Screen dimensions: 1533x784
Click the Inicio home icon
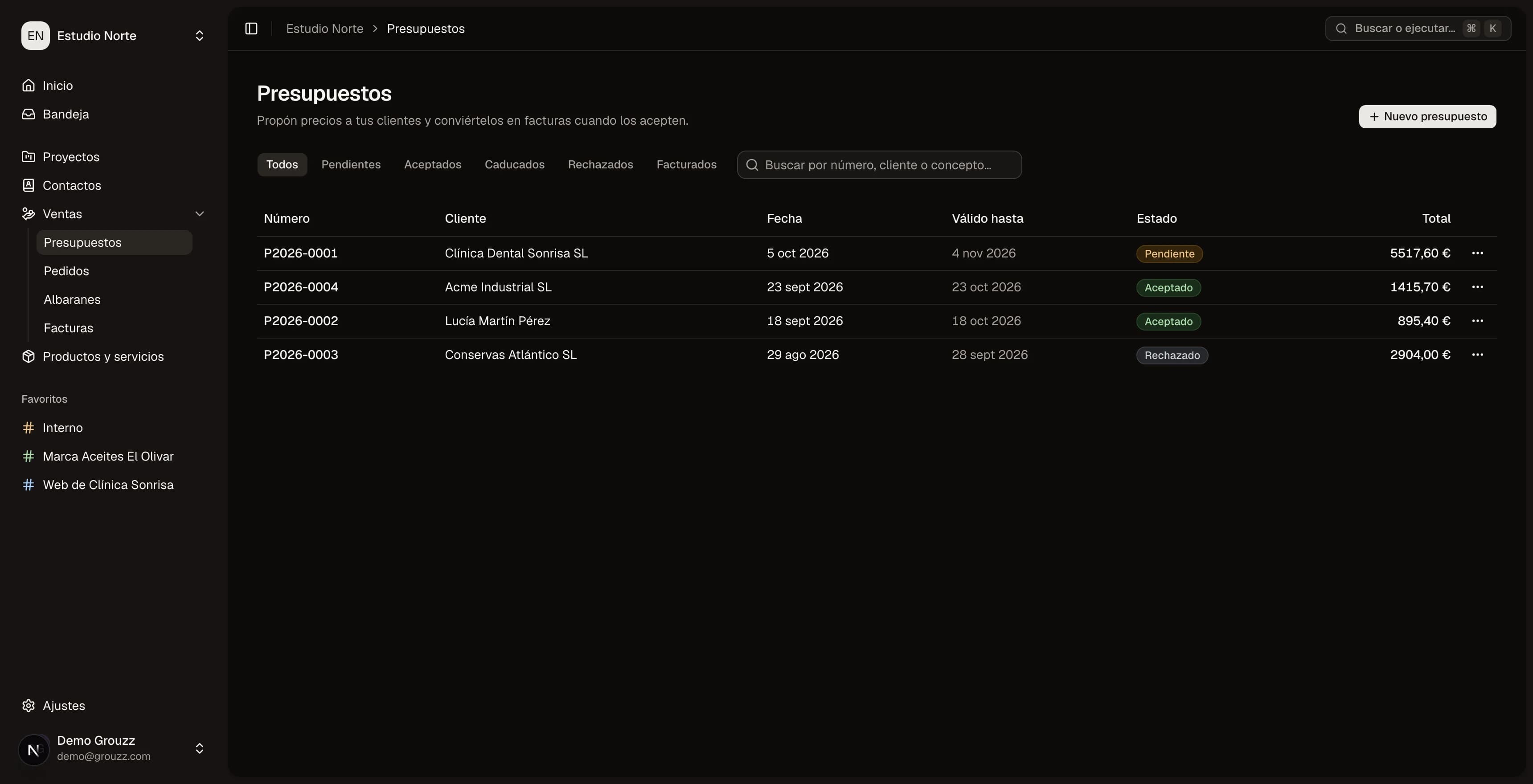click(28, 86)
